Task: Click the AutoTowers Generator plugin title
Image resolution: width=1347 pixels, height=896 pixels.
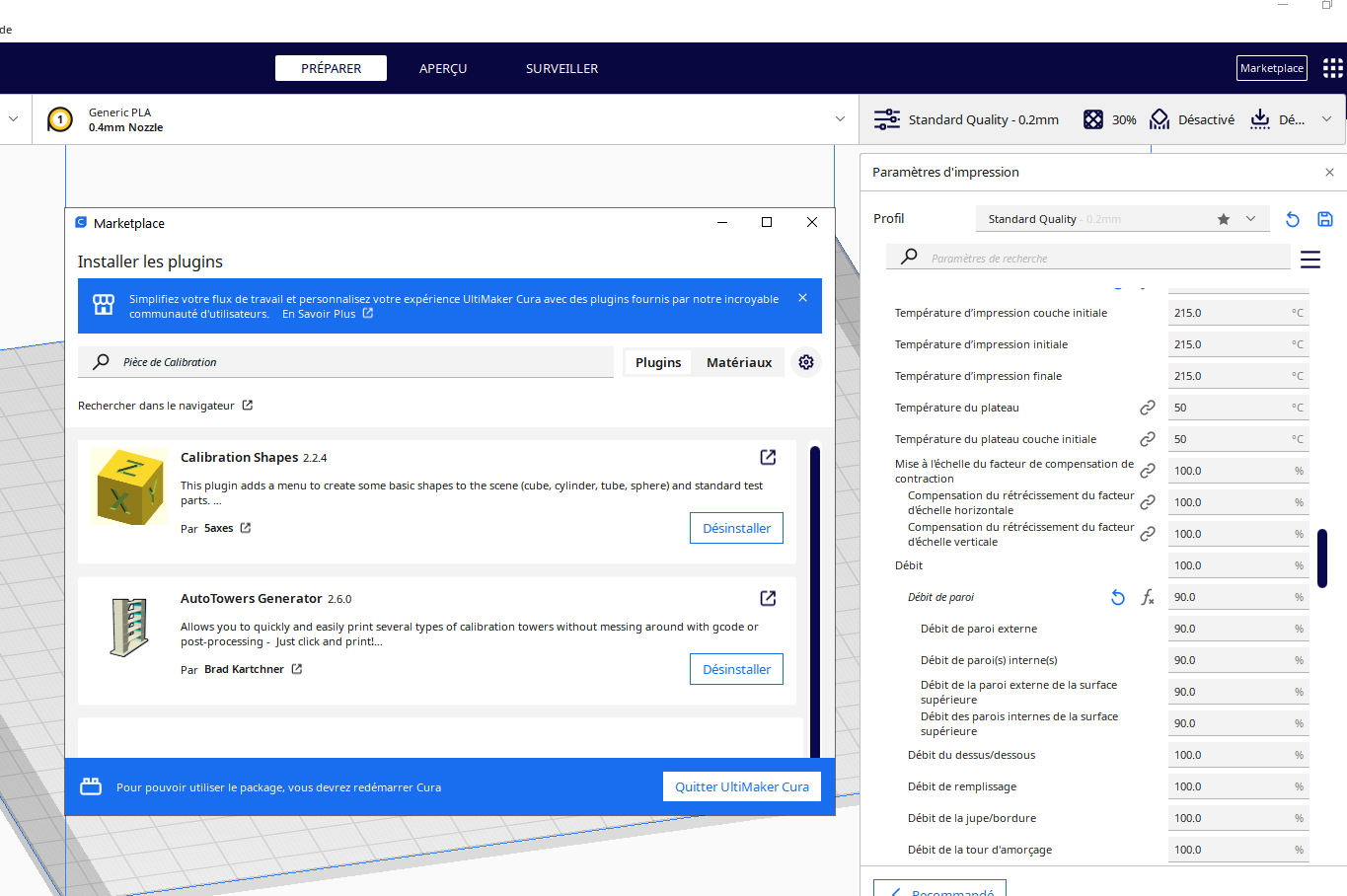Action: click(x=251, y=598)
